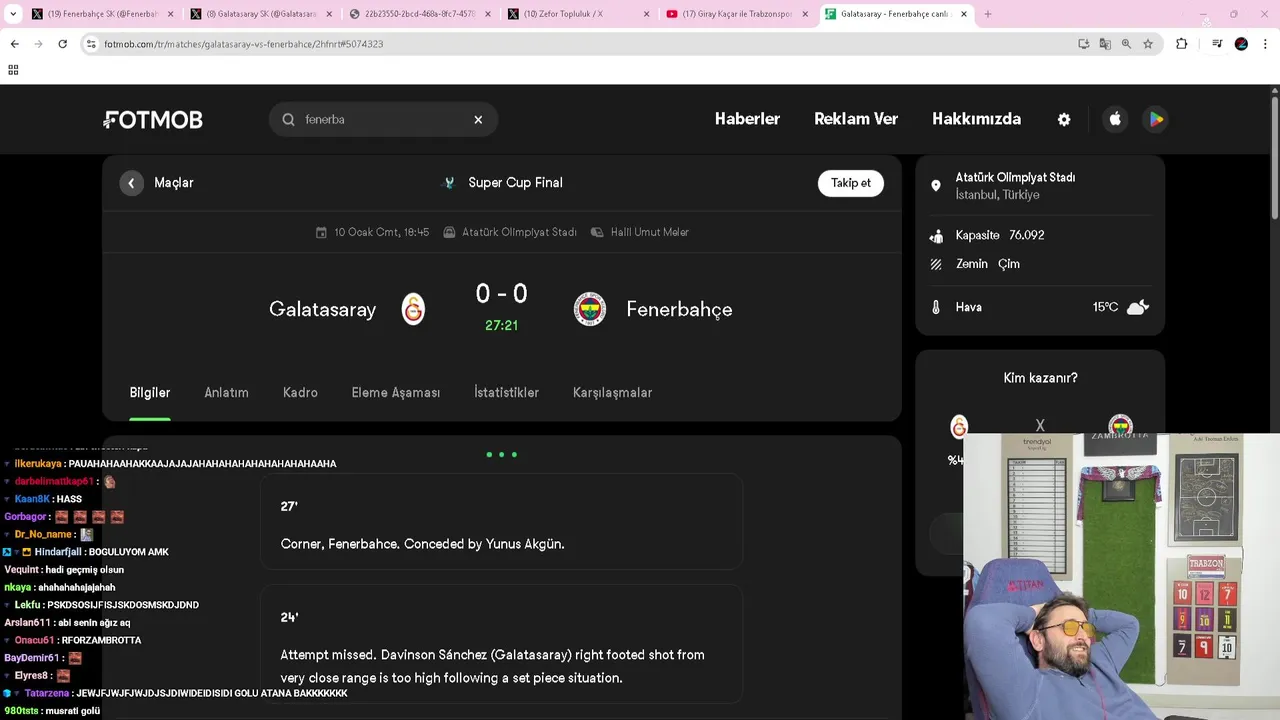Screen dimensions: 1280x720
Task: Open Reklam Ver link
Action: pos(856,119)
